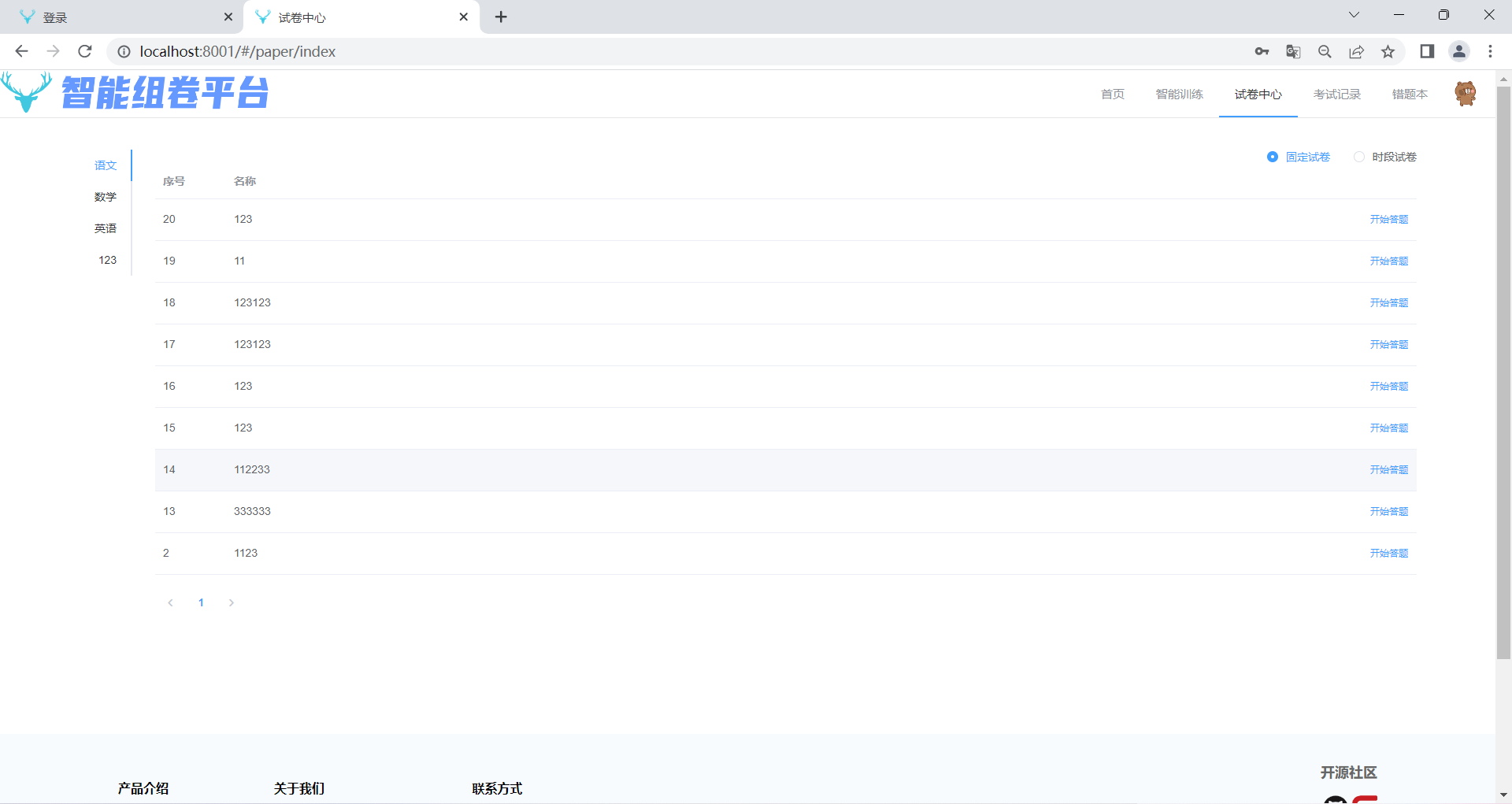Open 错题本 navigation item

click(1410, 94)
